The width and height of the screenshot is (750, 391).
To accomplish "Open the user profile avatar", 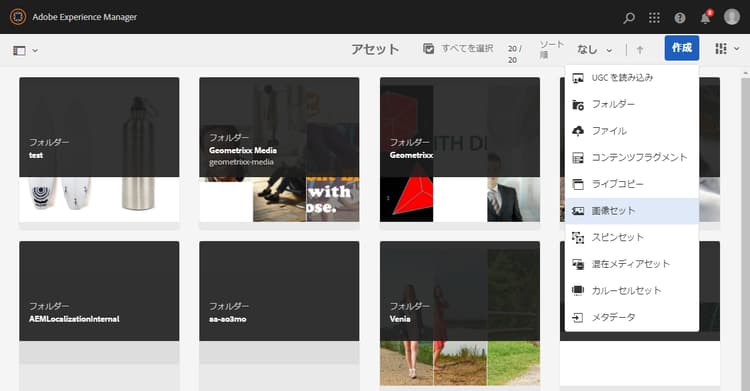I will tap(731, 17).
